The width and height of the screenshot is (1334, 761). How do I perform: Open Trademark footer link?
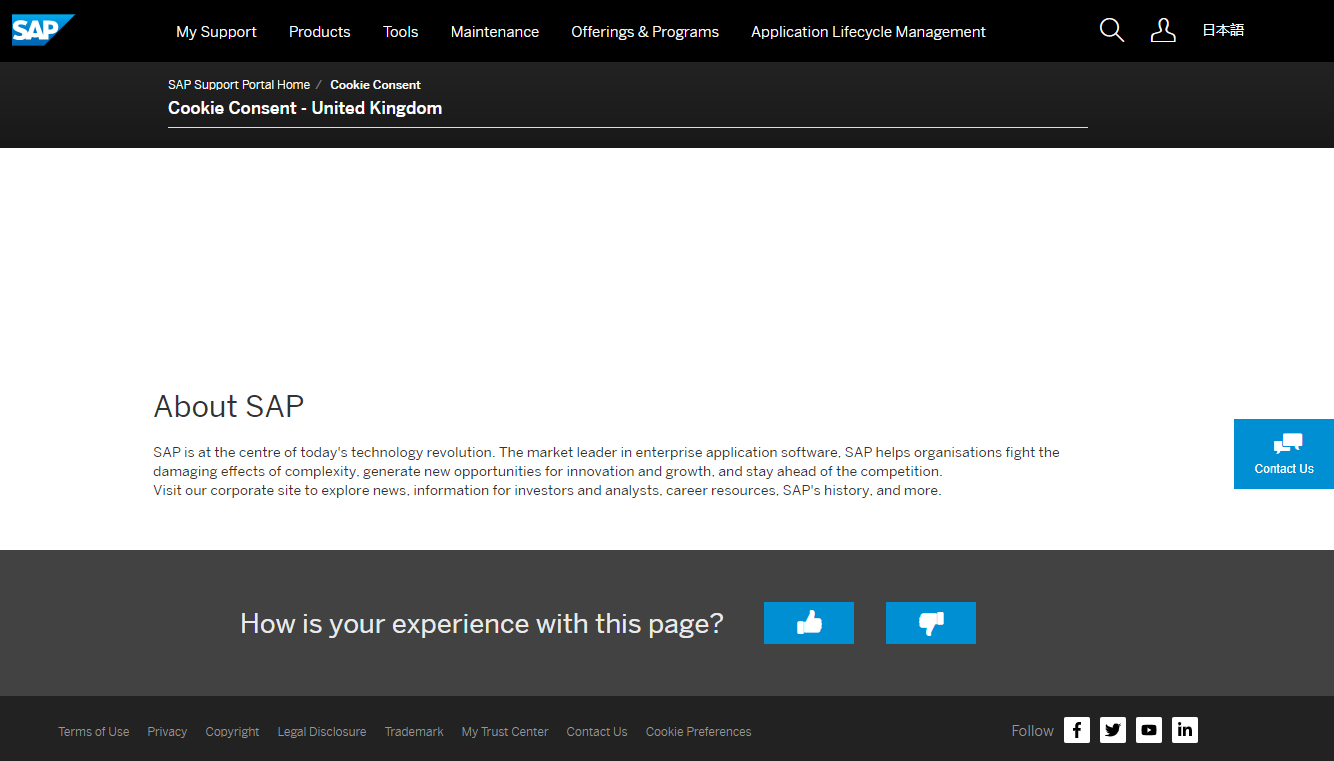[414, 732]
